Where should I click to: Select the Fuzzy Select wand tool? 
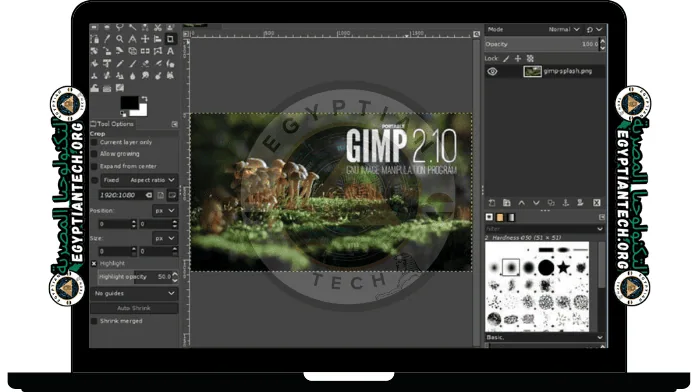(132, 27)
